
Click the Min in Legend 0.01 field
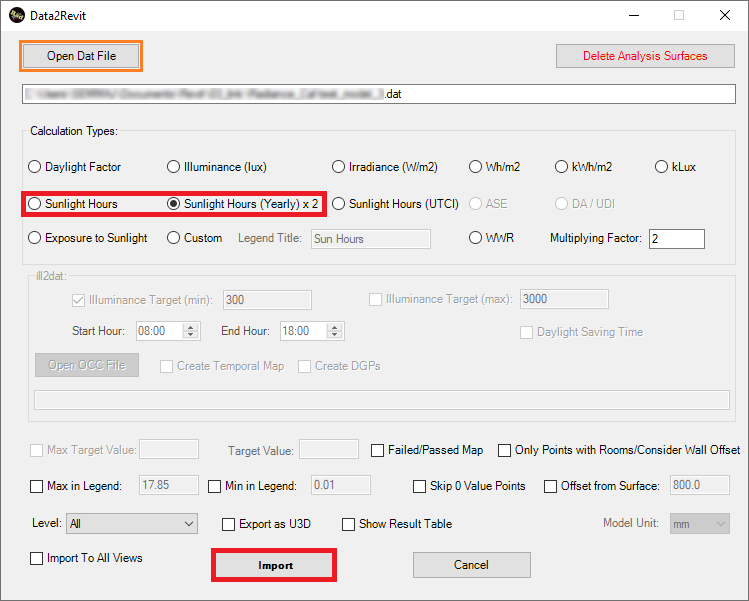click(x=341, y=485)
